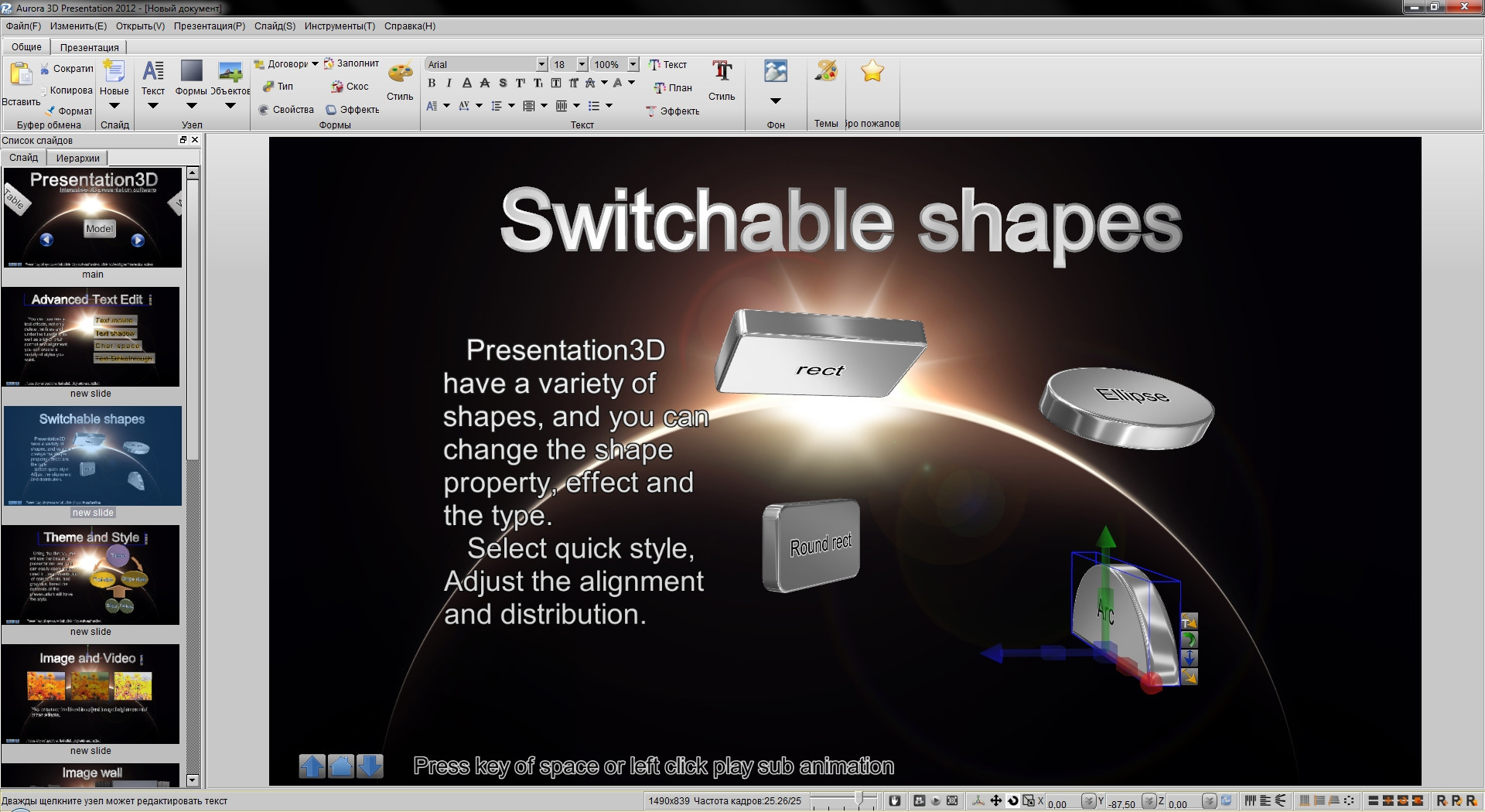Screen dimensions: 1485x812
Task: Click the bullet list icon
Action: pyautogui.click(x=594, y=106)
